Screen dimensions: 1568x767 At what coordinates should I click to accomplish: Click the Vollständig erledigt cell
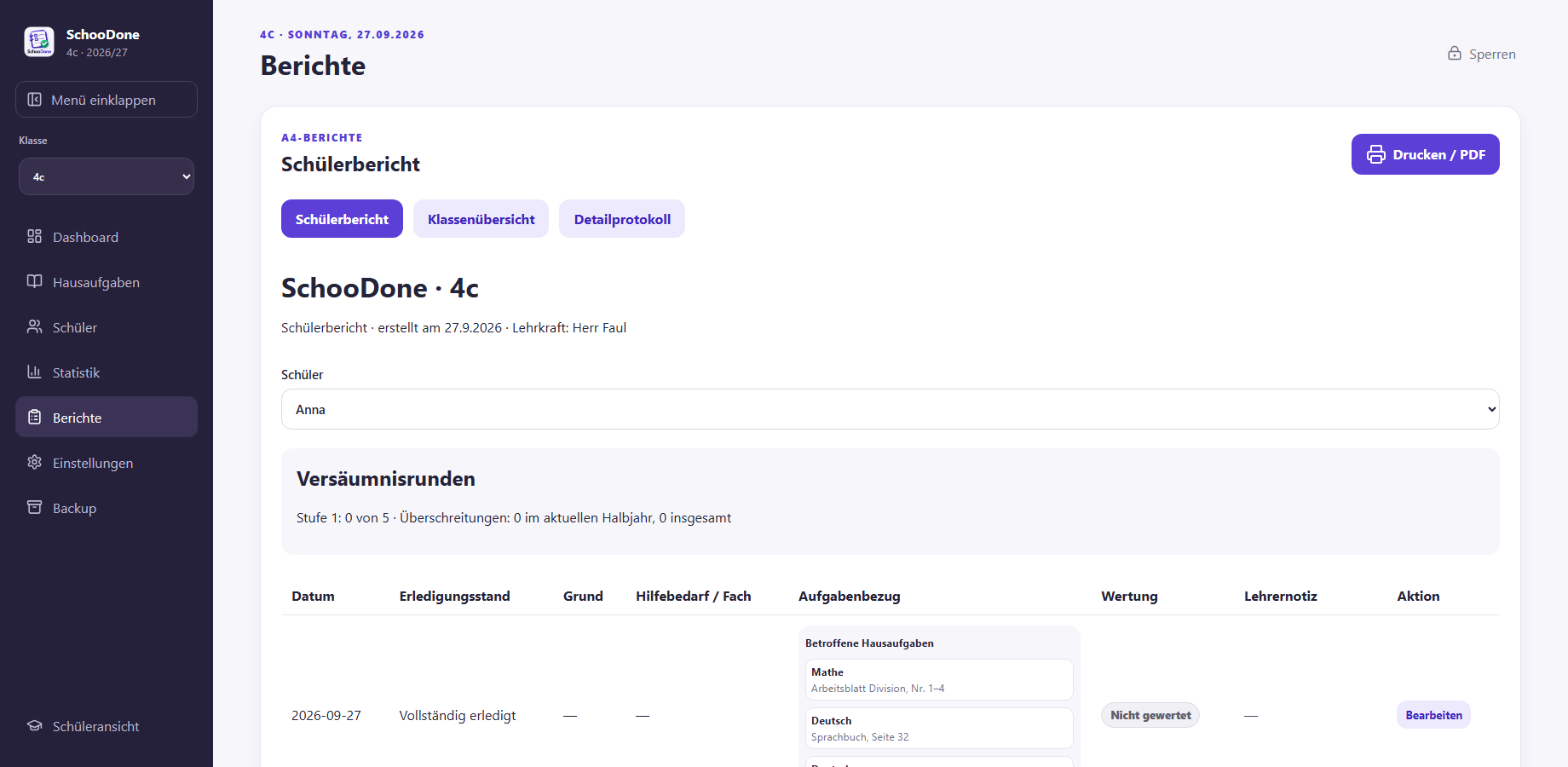coord(458,715)
